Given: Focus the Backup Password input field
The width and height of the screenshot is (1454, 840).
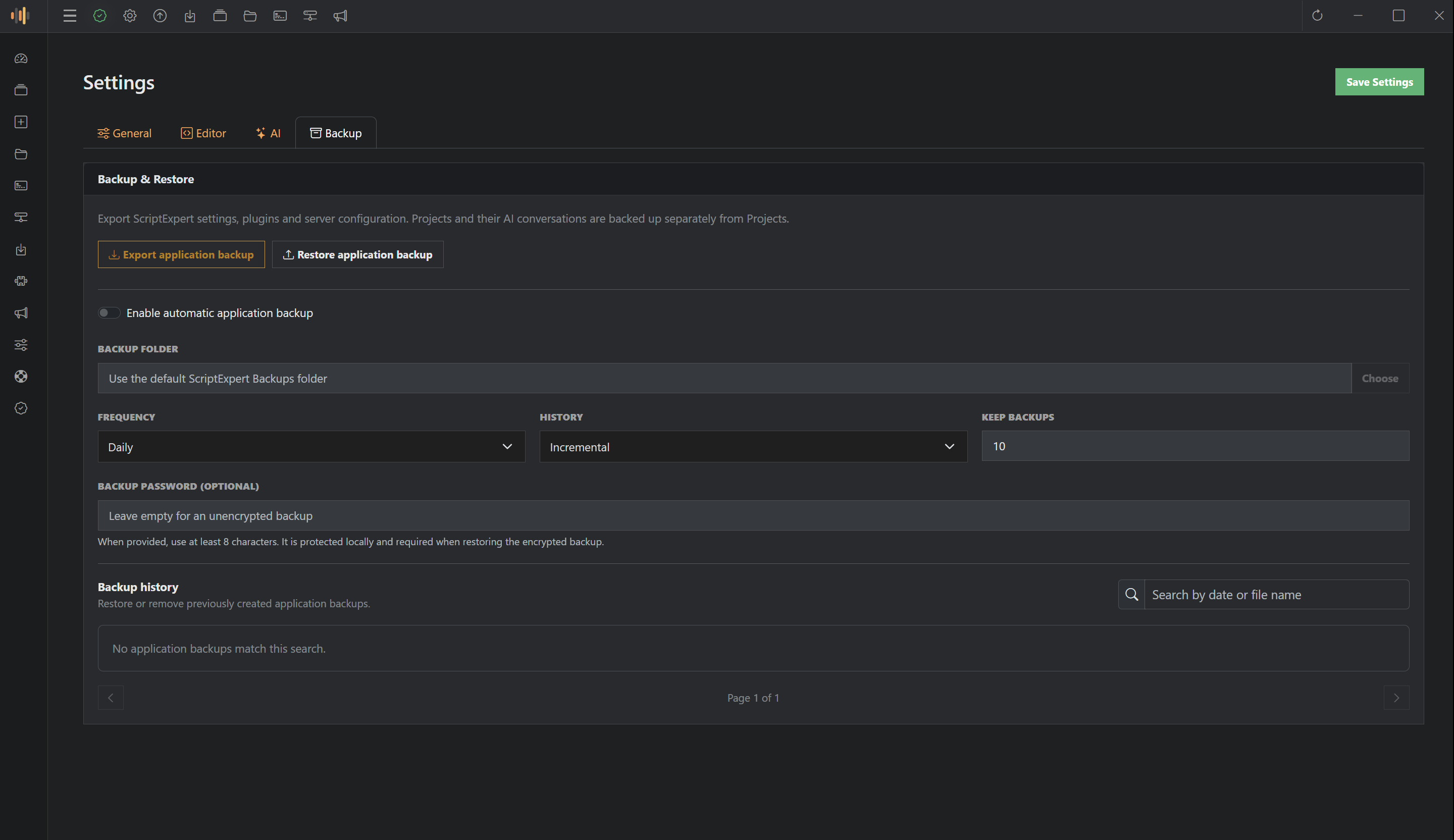Looking at the screenshot, I should [x=754, y=516].
